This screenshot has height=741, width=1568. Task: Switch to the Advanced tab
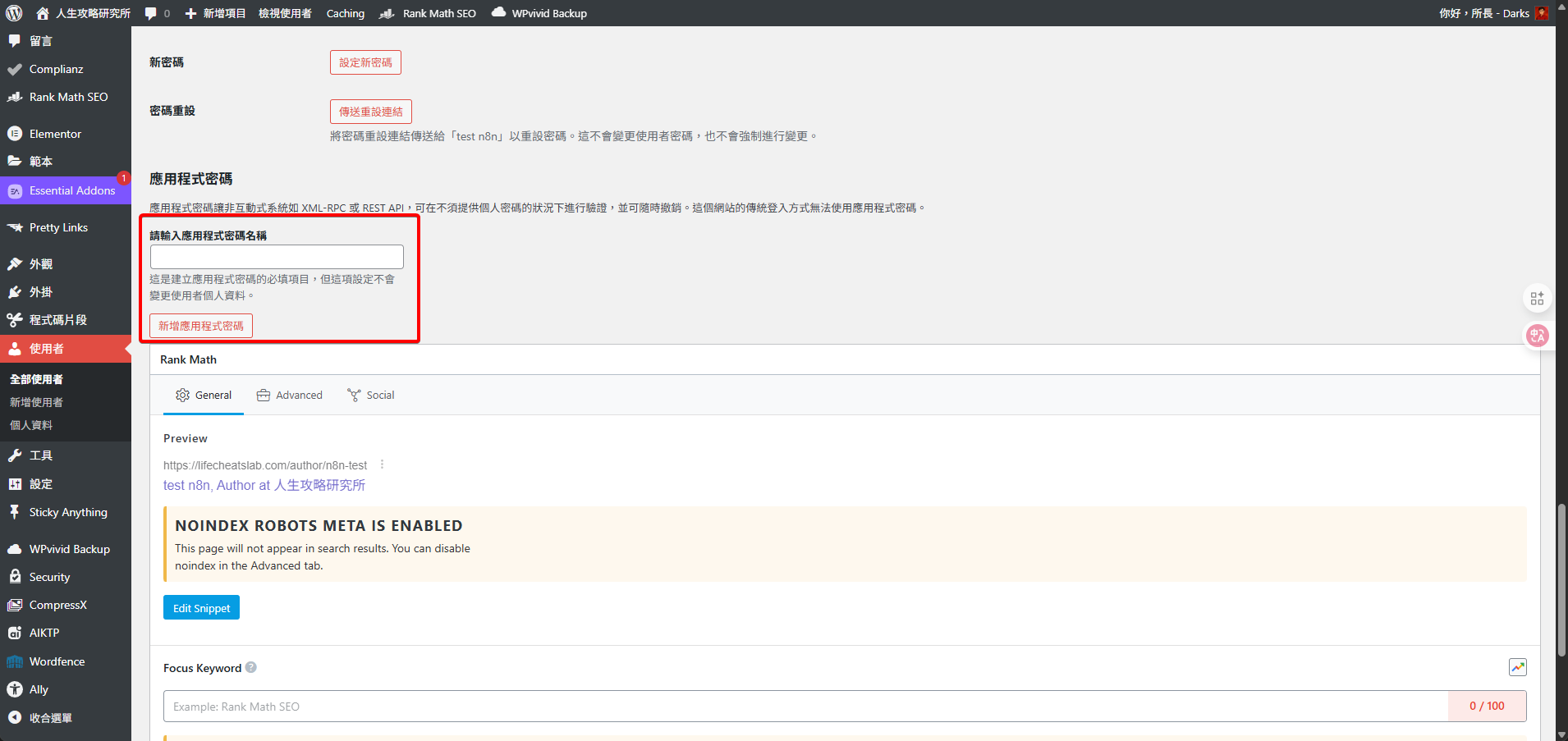(290, 396)
